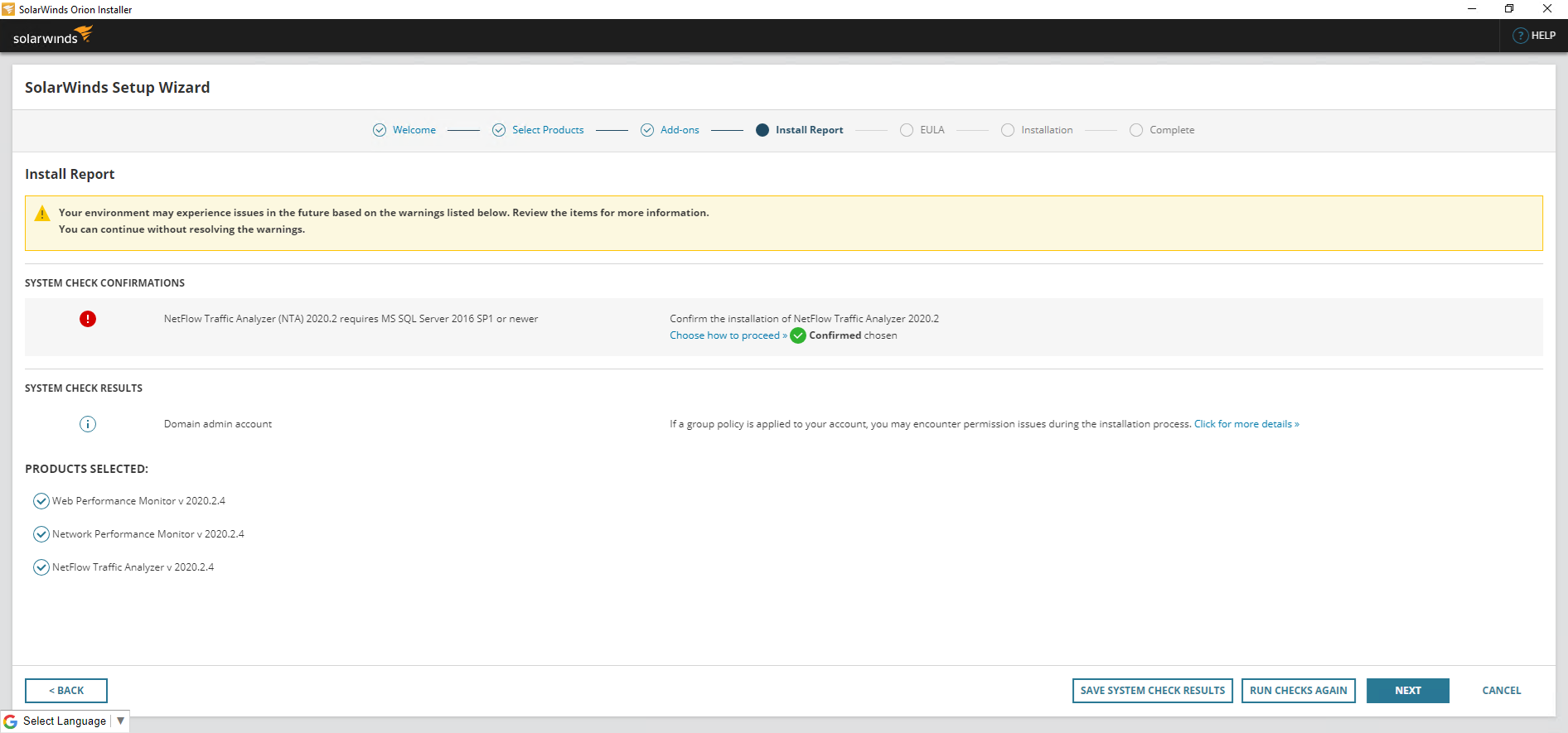
Task: Click Confirm the installation of NetFlow text
Action: [x=805, y=319]
